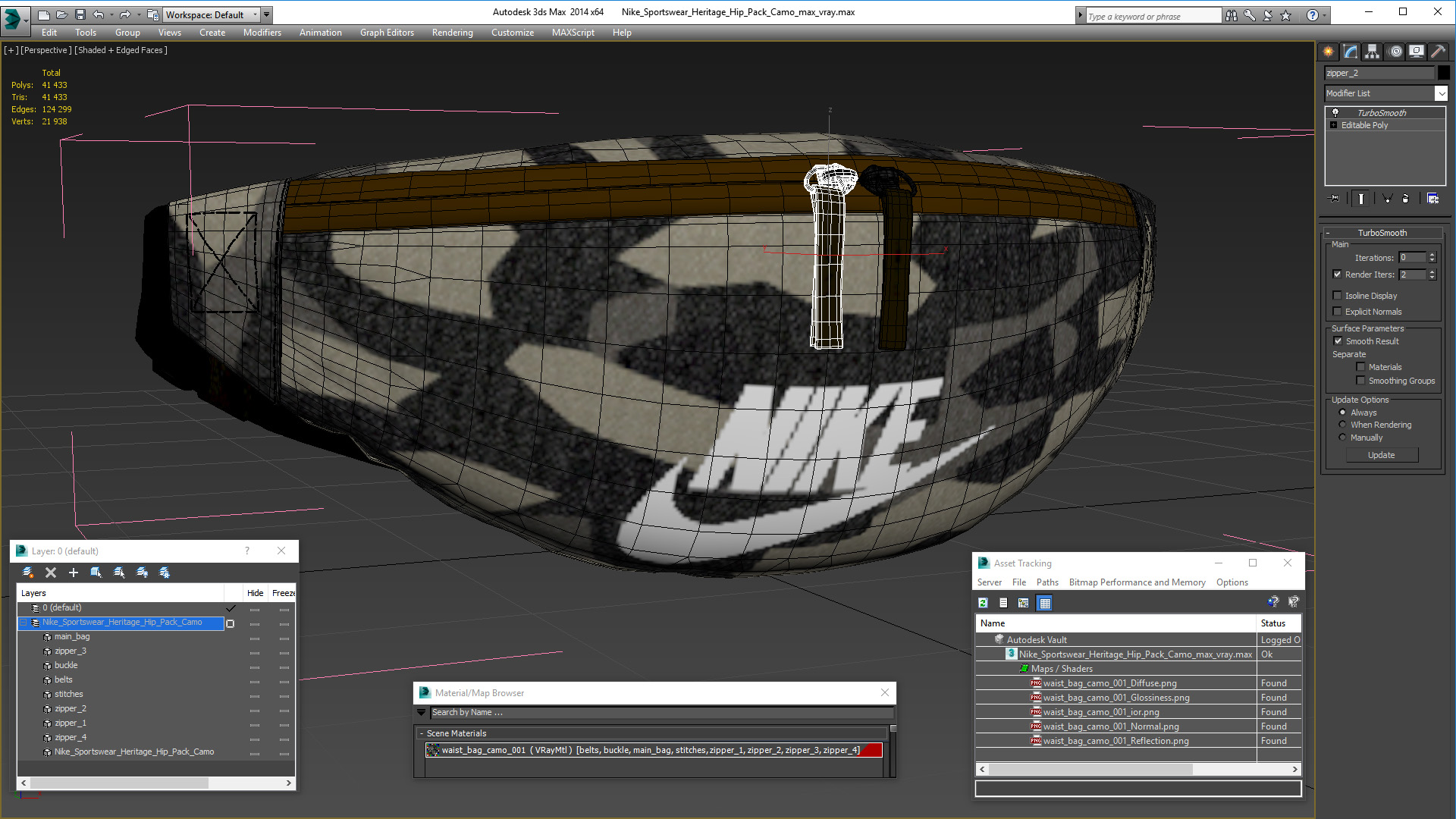1456x819 pixels.
Task: Click Layer dialog horizontal scrollbar
Action: coord(119,783)
